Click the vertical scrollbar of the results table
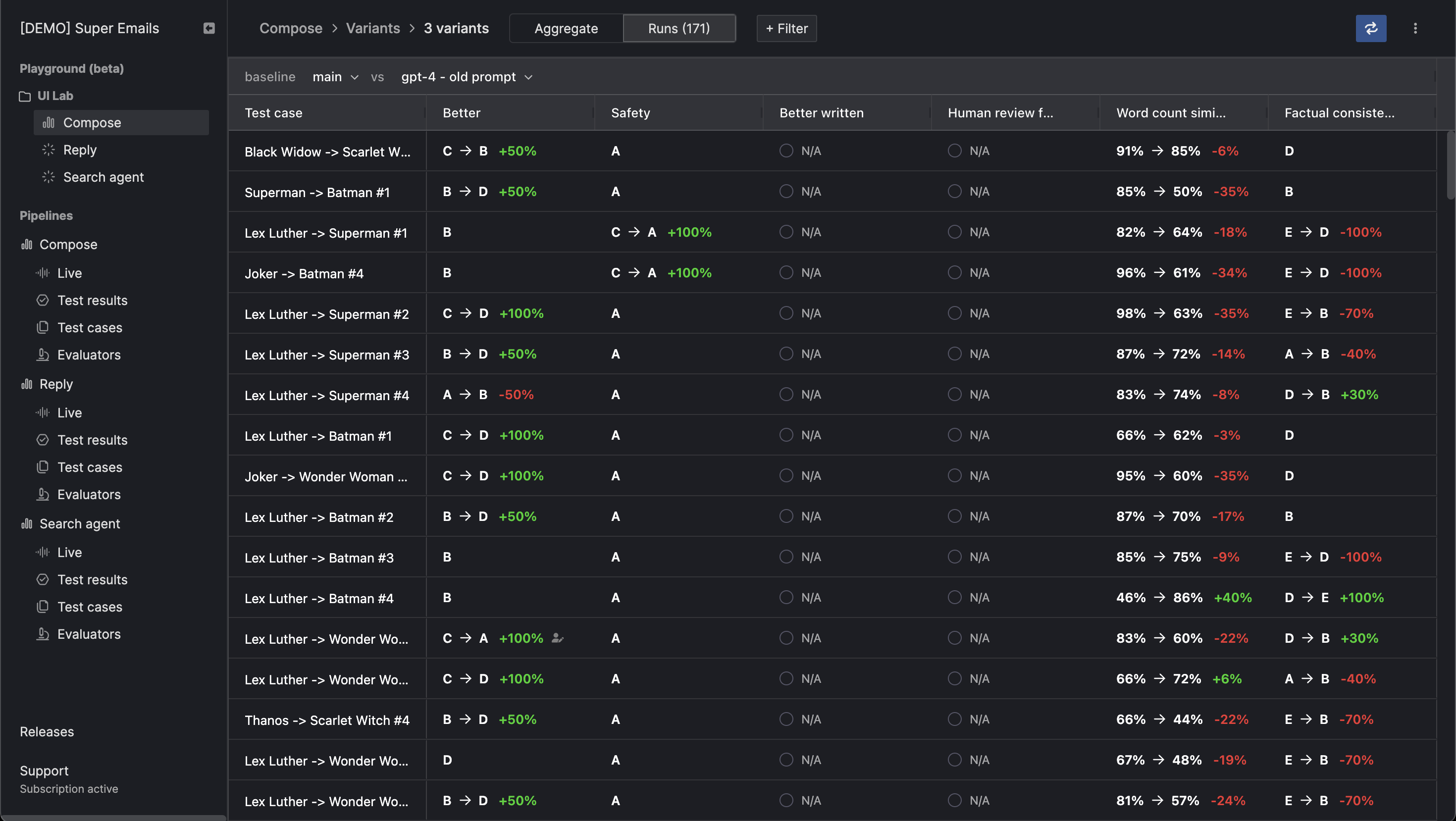This screenshot has height=821, width=1456. [x=1451, y=165]
